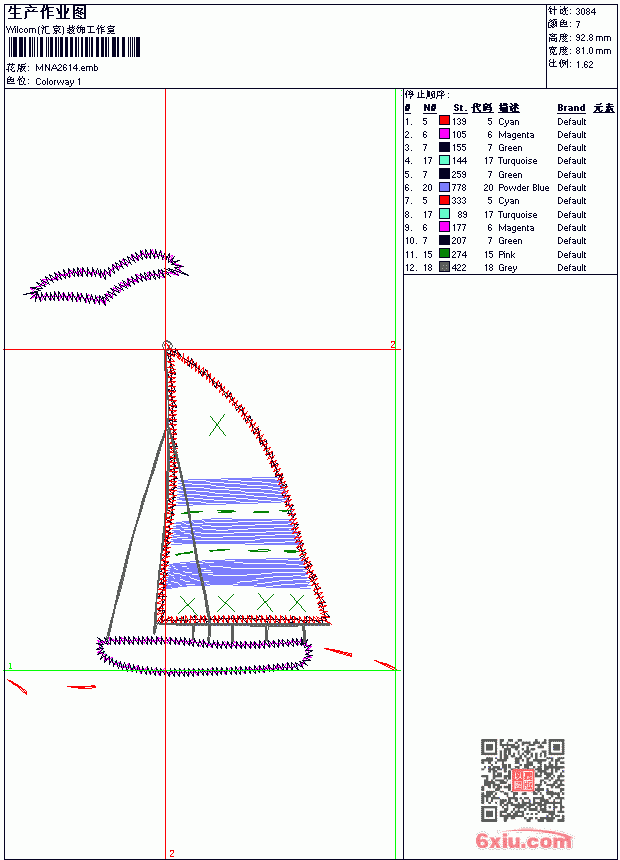The width and height of the screenshot is (620, 860).
Task: Click the green Pink swatch in row 11
Action: [444, 254]
